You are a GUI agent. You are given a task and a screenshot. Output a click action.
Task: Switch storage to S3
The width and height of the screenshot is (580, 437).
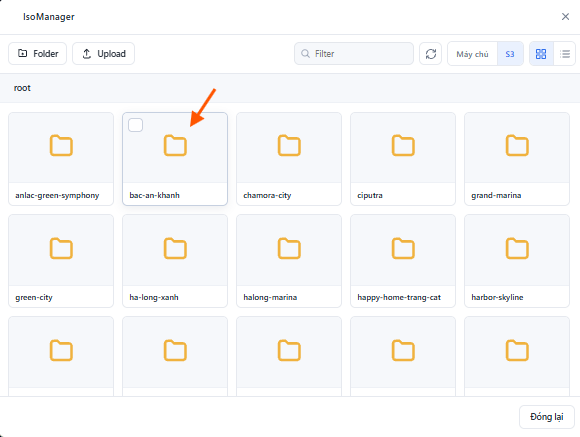click(x=510, y=54)
